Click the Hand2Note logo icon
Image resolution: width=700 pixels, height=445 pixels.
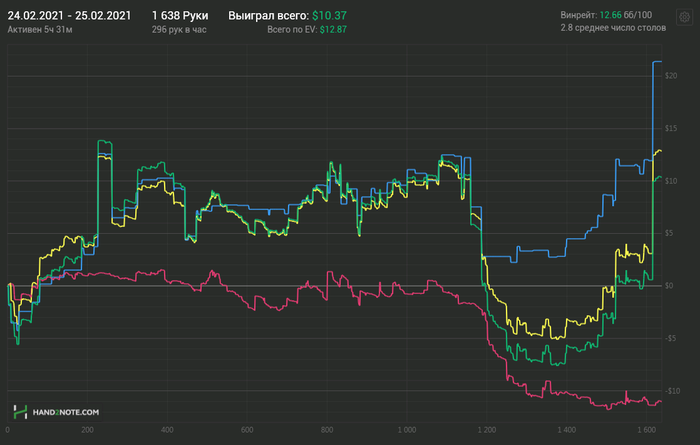[20, 412]
